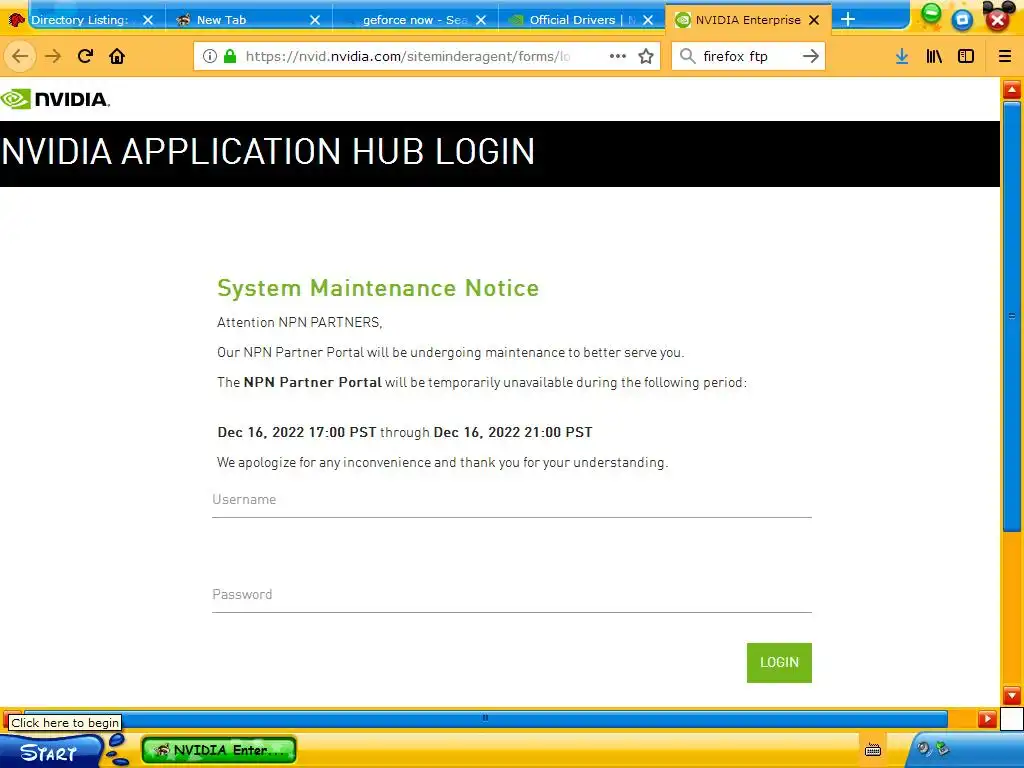1024x768 pixels.
Task: Switch to geforce now search tab
Action: (x=415, y=20)
